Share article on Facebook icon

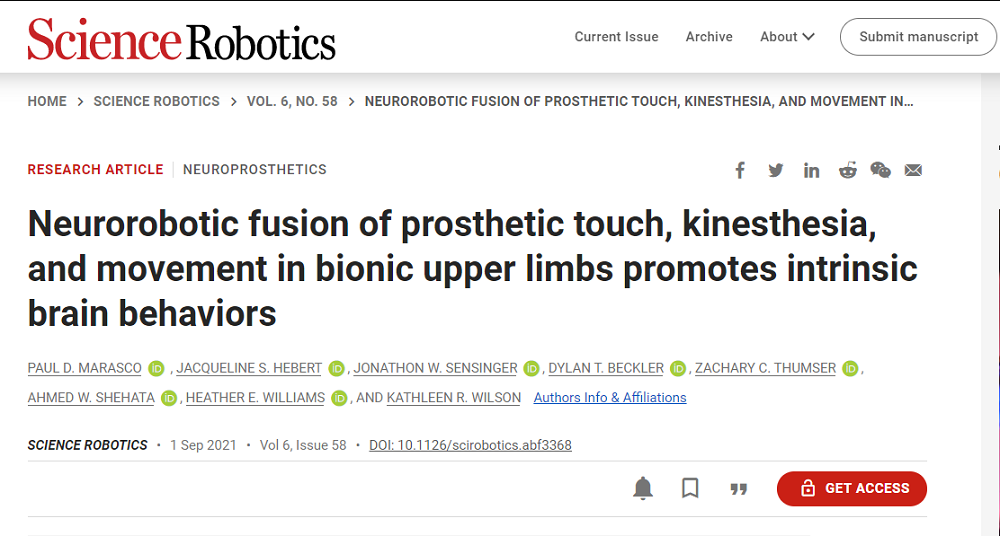[740, 170]
